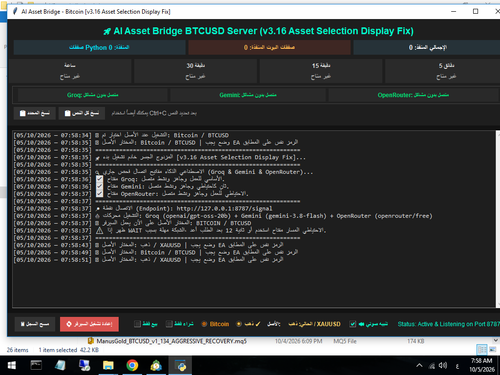Enable the buy only checkbox (شراء فقط)
Viewport: 500px width, 375px height.
[x=169, y=324]
